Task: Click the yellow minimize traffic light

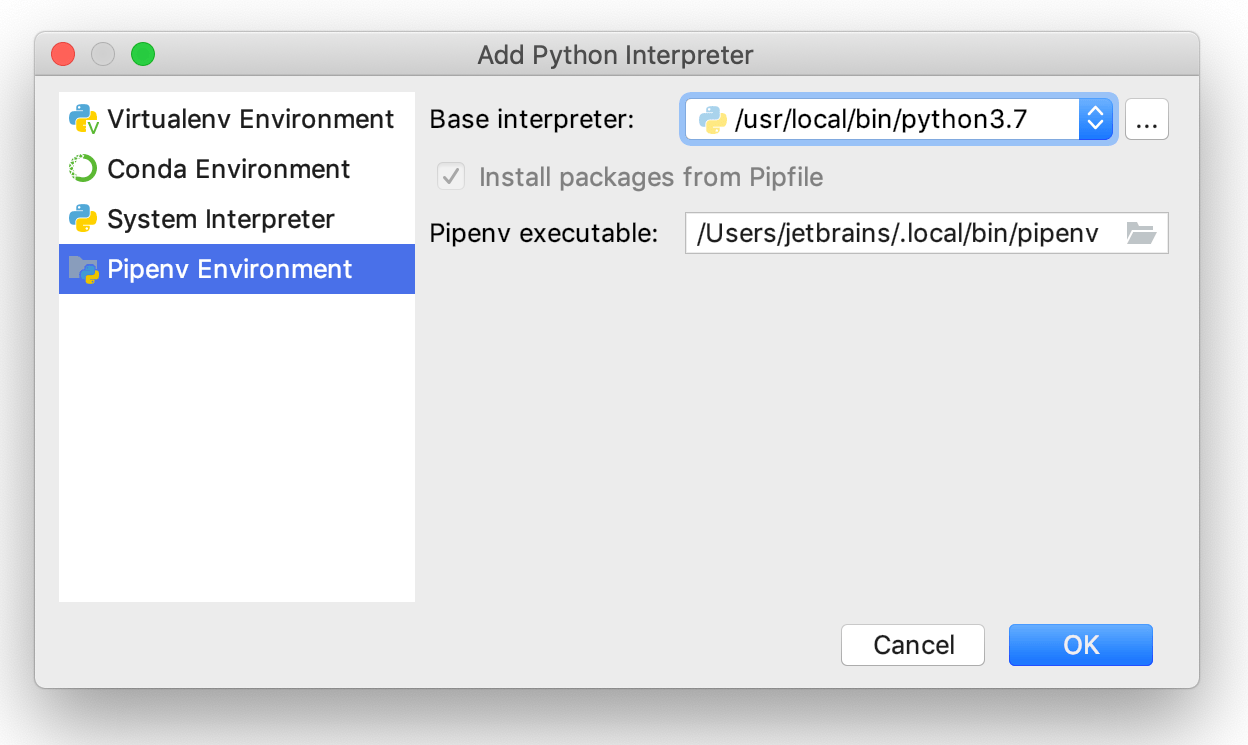Action: (x=102, y=55)
